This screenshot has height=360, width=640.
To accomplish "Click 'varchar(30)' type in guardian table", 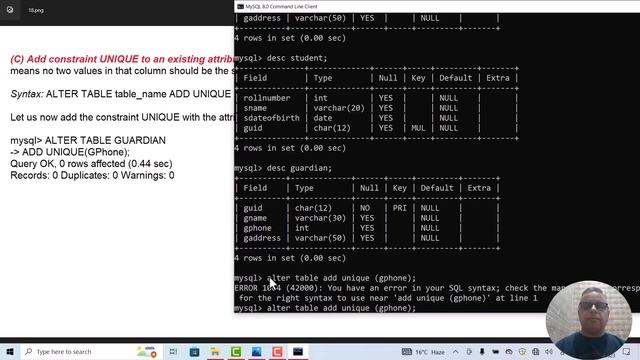I will coord(320,218).
